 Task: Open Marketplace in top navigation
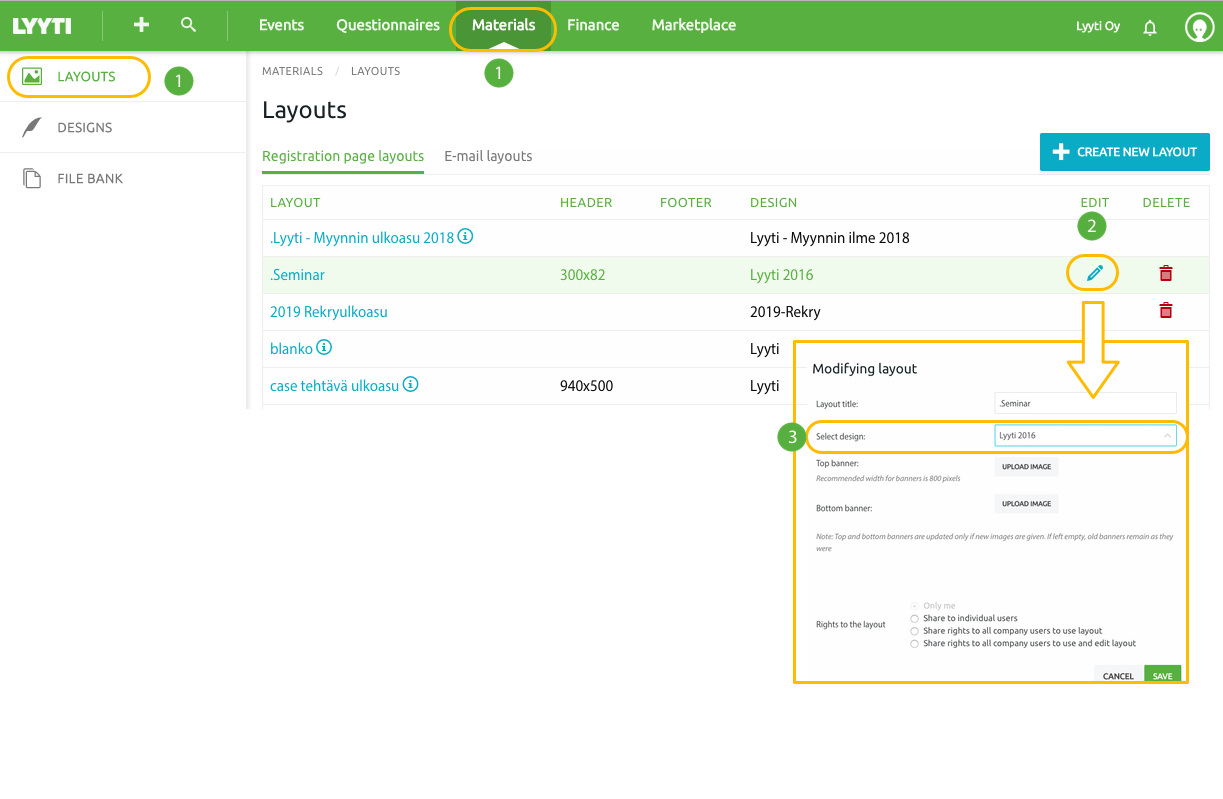(x=694, y=25)
